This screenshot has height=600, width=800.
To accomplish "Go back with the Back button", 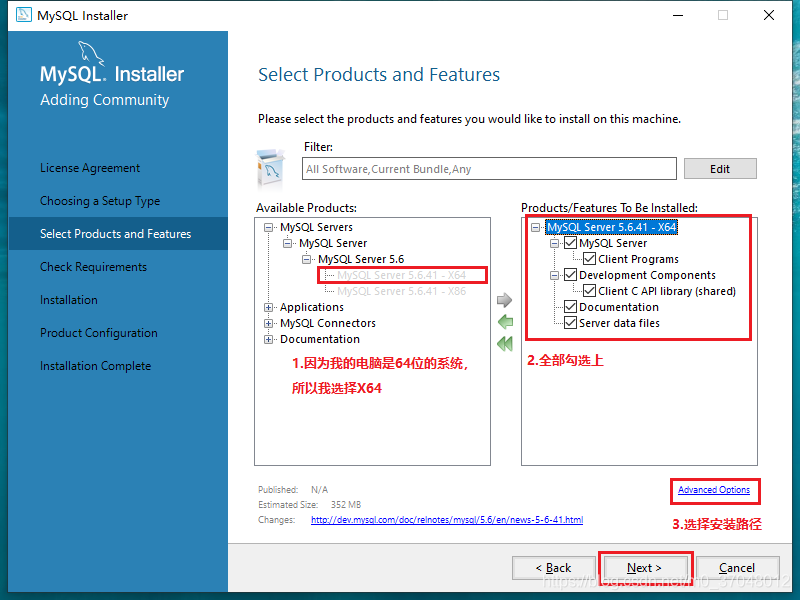I will 554,568.
